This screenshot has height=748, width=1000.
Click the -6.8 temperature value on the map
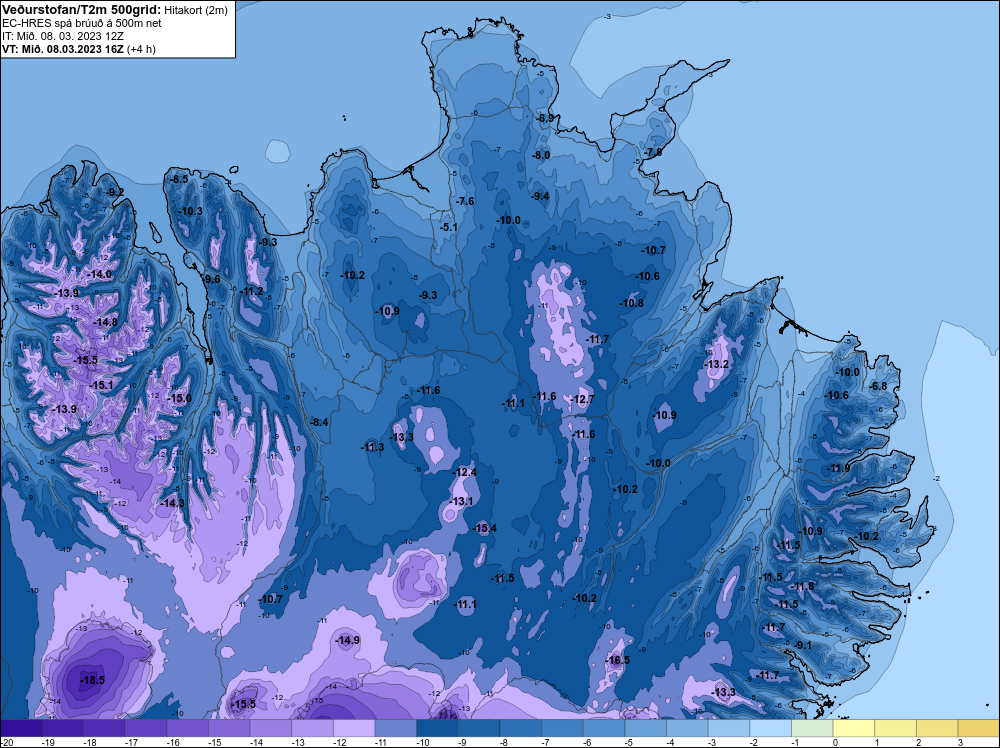click(x=878, y=386)
